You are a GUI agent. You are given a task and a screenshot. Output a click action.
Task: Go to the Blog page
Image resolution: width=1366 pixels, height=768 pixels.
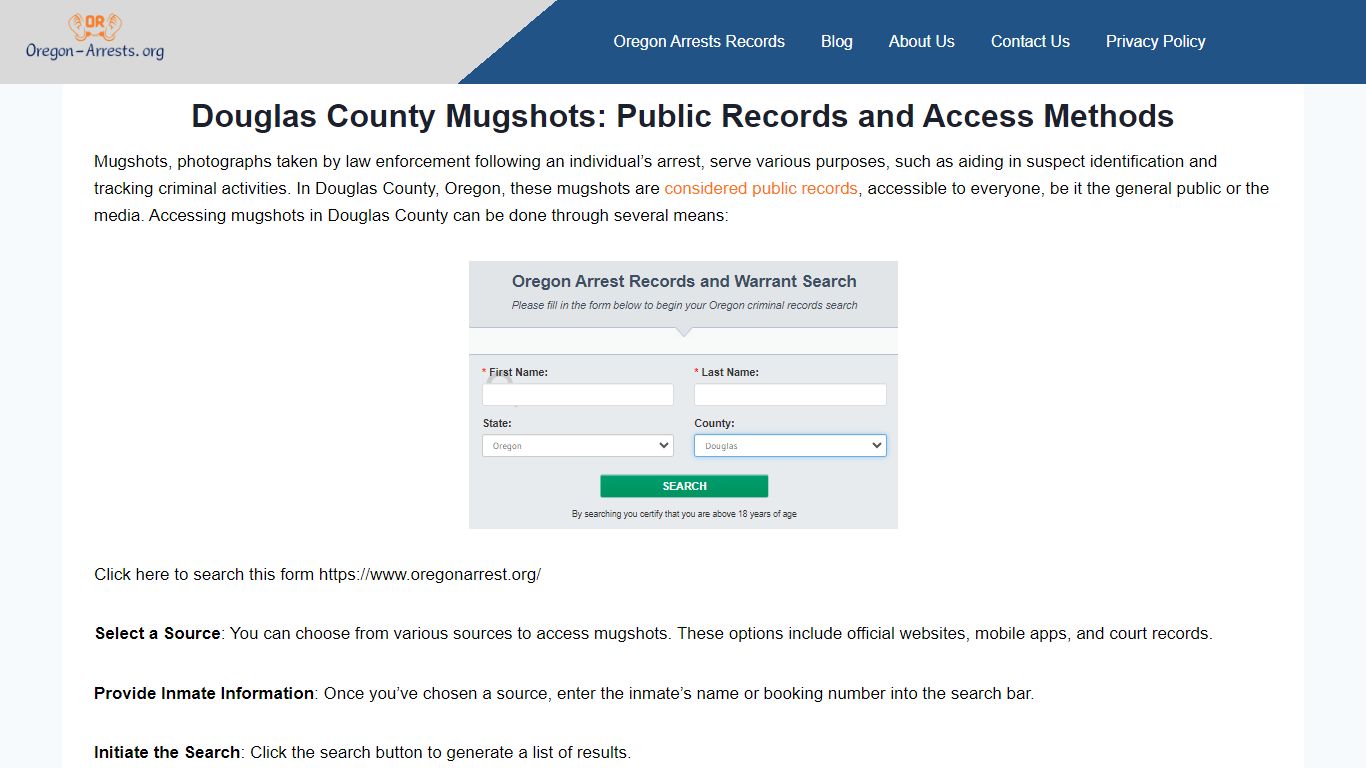(837, 41)
